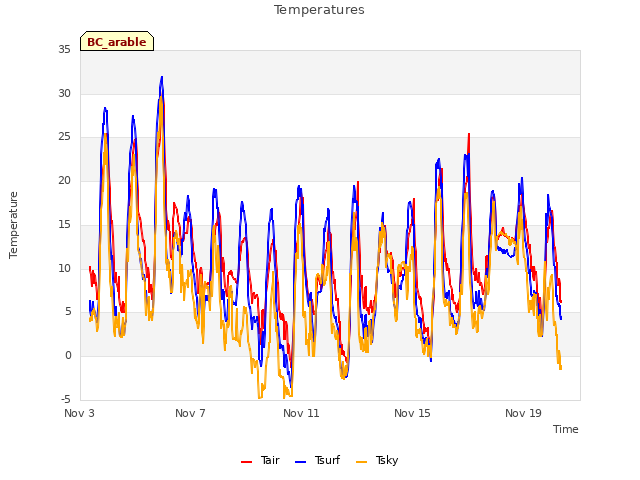Click the red Tair legend swatch

click(x=246, y=462)
